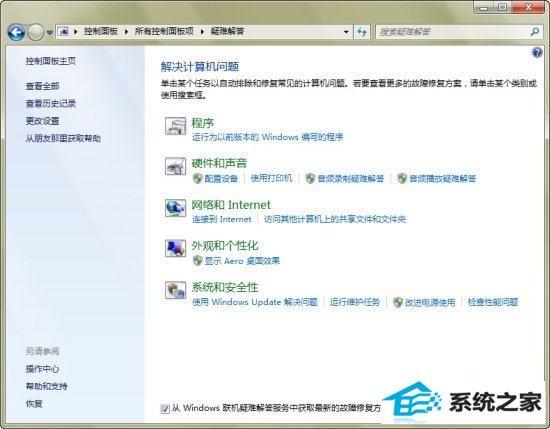Maximize the troubleshooting window

point(504,7)
